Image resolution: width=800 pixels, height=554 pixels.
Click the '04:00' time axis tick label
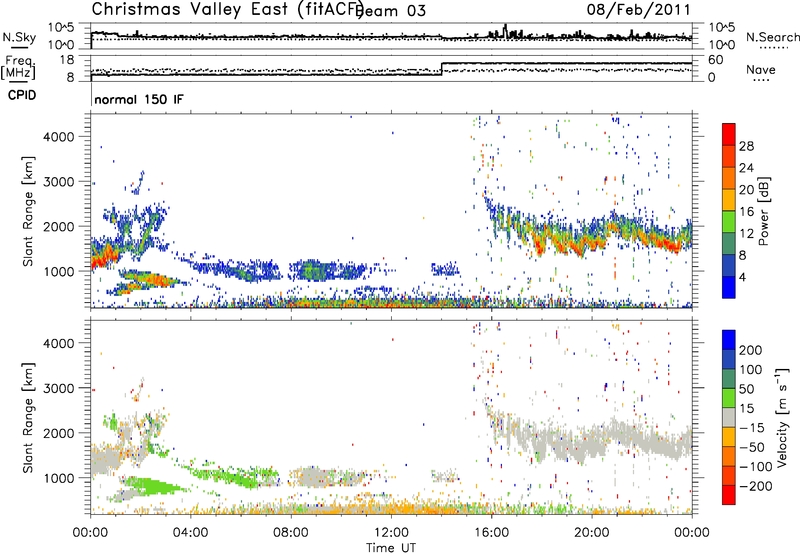point(190,533)
